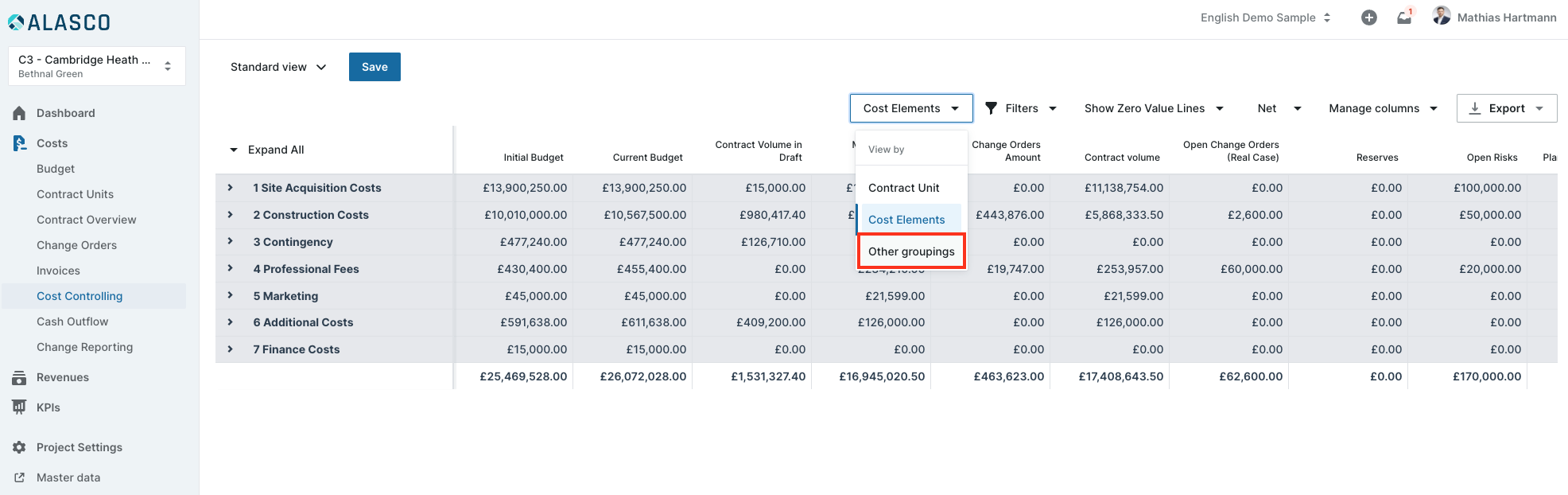Image resolution: width=1568 pixels, height=495 pixels.
Task: Open the Cash Outflow page link
Action: pos(72,322)
